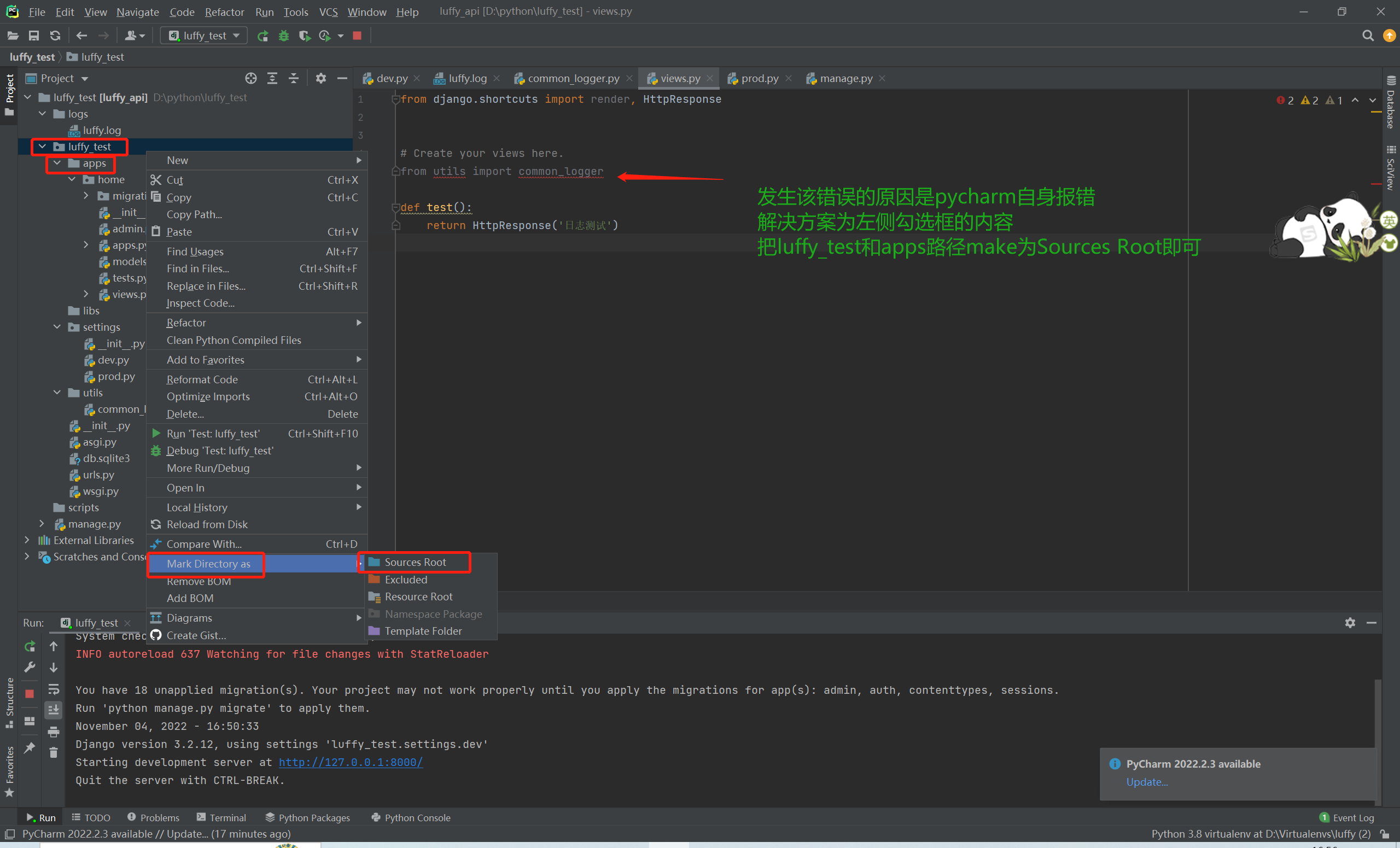Click the red Stop button in toolbar
Viewport: 1400px width, 848px height.
pyautogui.click(x=357, y=36)
